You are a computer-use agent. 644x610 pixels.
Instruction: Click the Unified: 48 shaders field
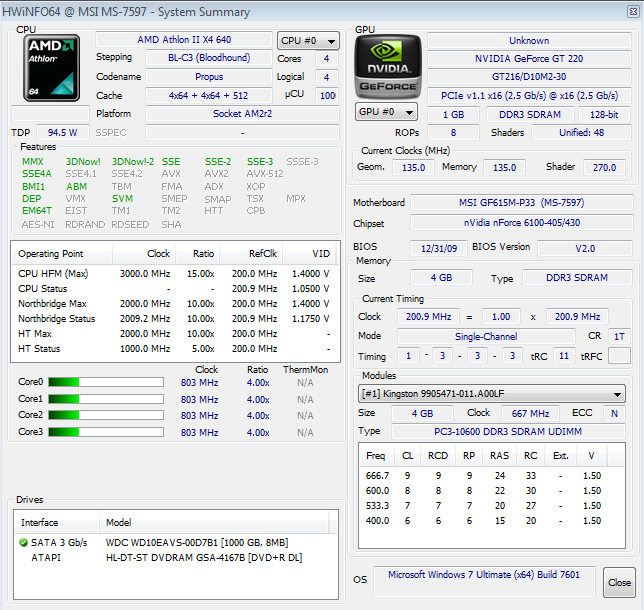(581, 133)
